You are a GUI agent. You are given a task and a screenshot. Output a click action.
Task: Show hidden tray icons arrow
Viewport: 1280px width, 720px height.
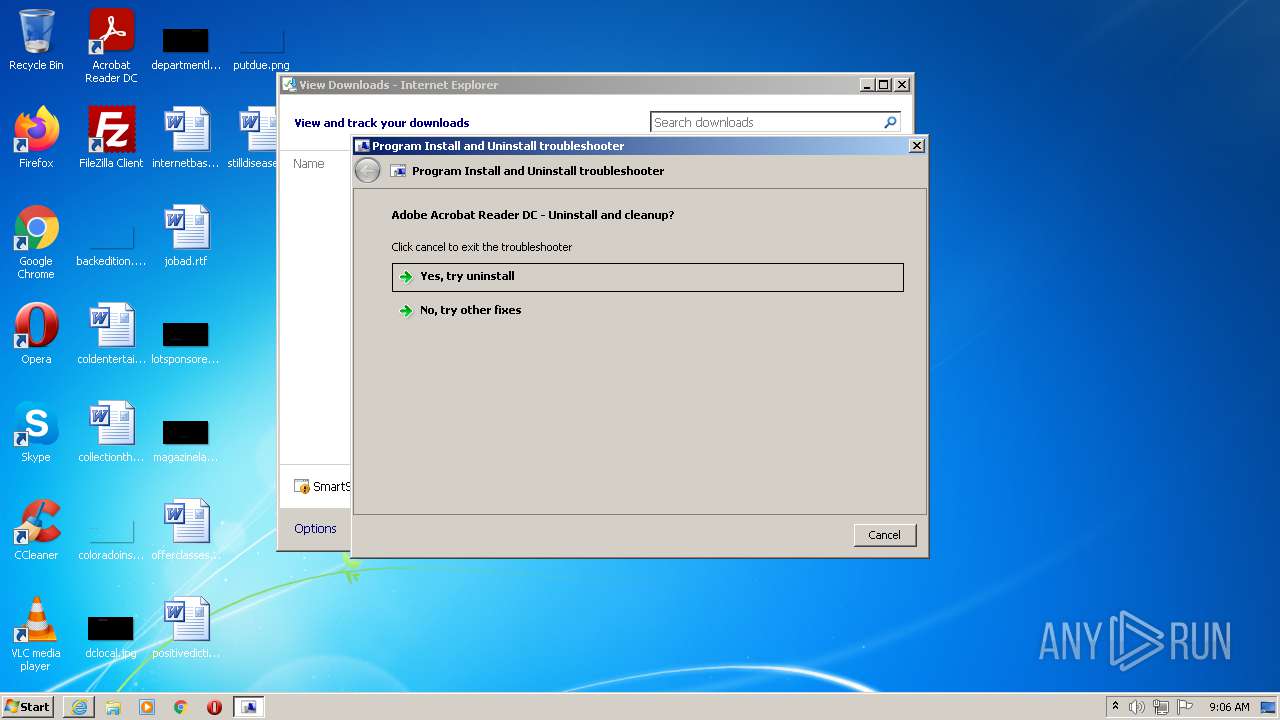1115,707
